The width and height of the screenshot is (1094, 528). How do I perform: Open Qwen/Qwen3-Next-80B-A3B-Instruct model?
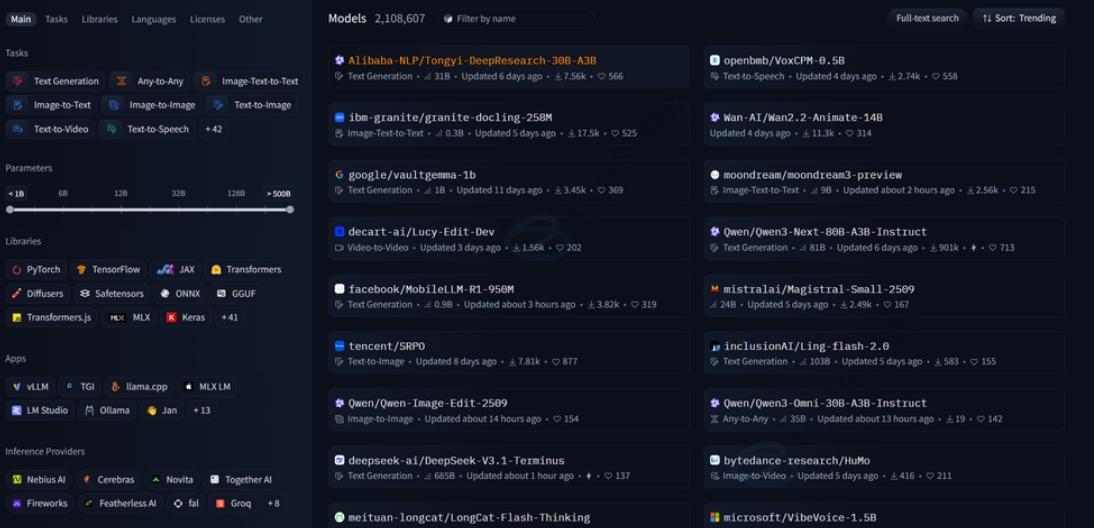click(x=884, y=239)
